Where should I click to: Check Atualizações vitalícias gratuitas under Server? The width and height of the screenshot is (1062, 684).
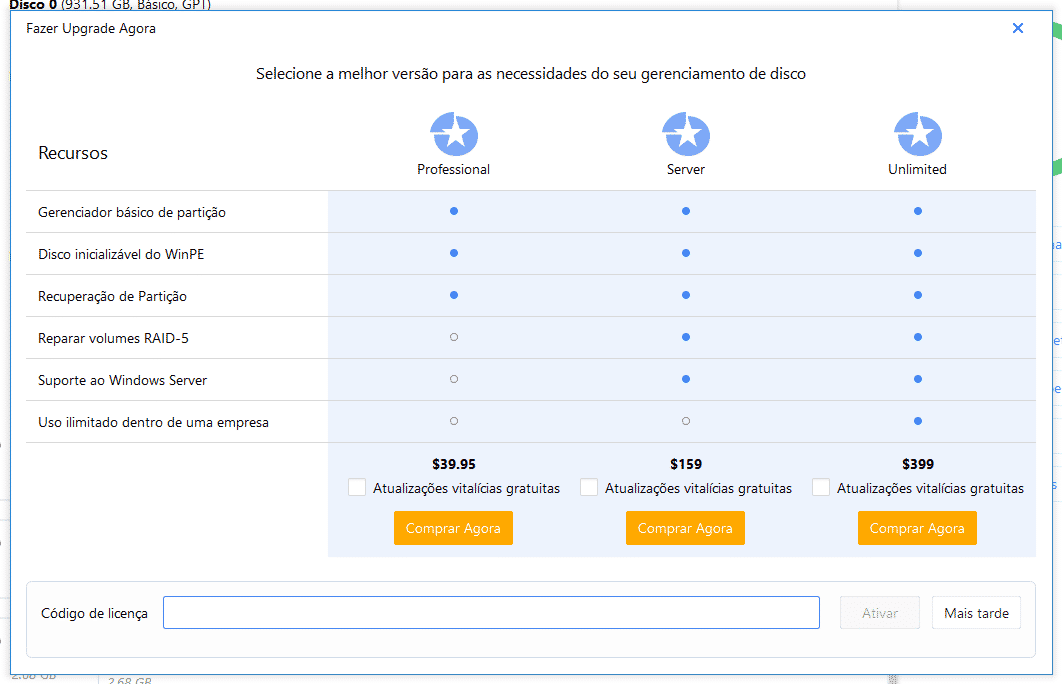tap(589, 487)
